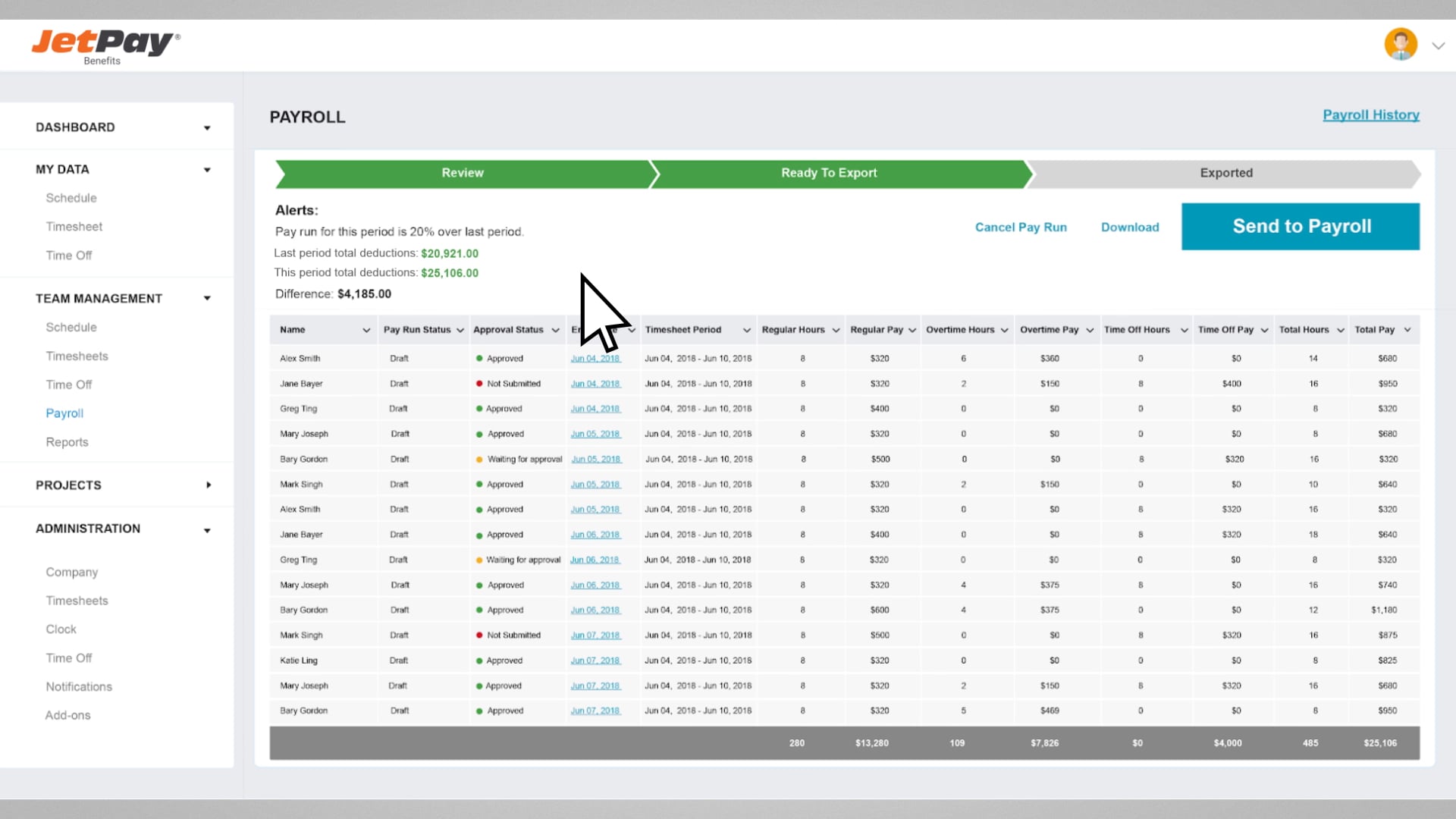This screenshot has width=1456, height=819.
Task: Open the Regular Hours column chevron
Action: tap(836, 331)
